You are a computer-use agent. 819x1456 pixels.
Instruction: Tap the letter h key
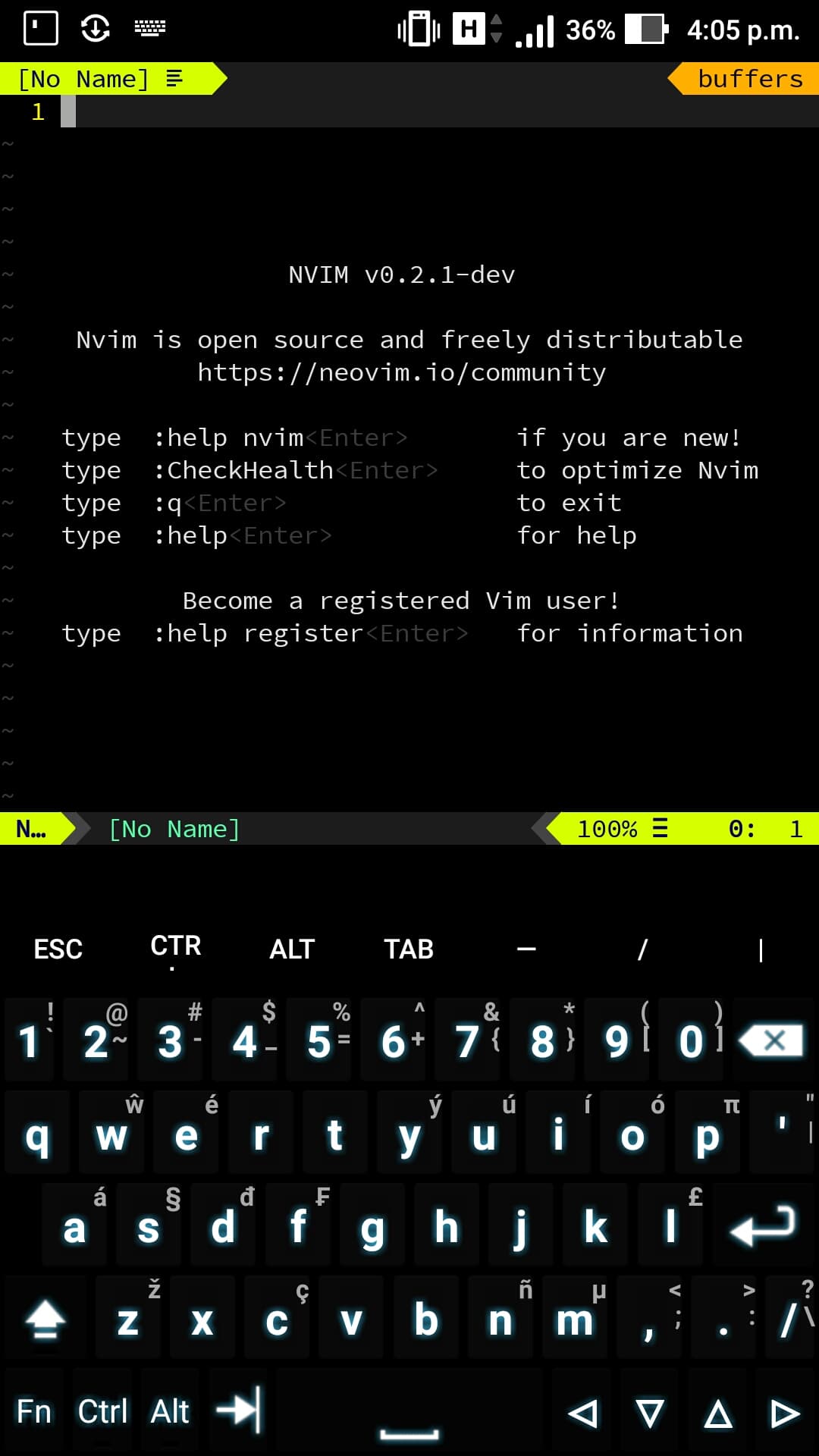coord(447,1225)
